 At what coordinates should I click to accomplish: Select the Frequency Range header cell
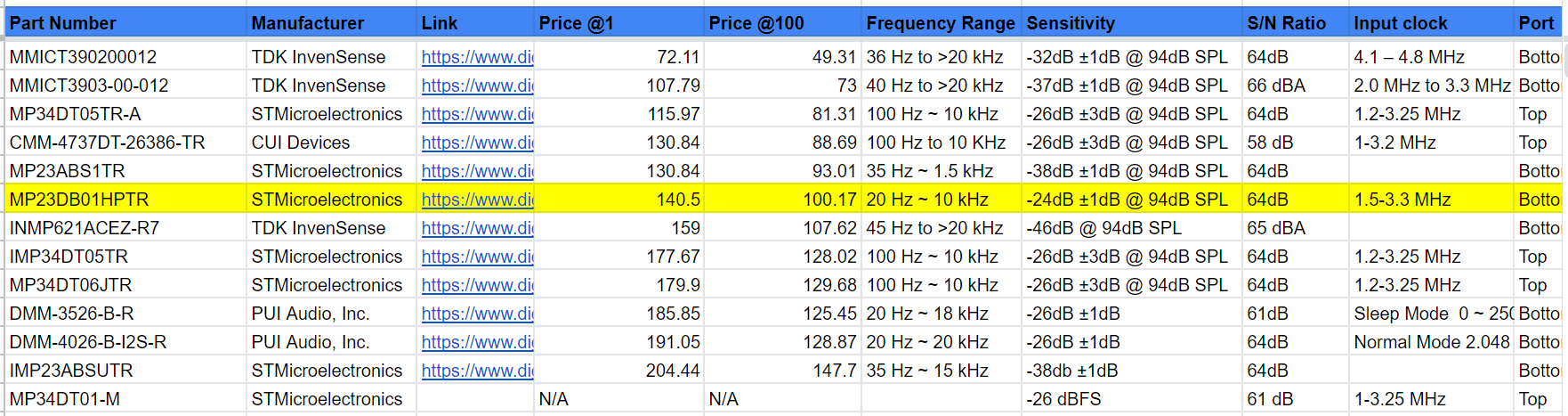click(942, 22)
